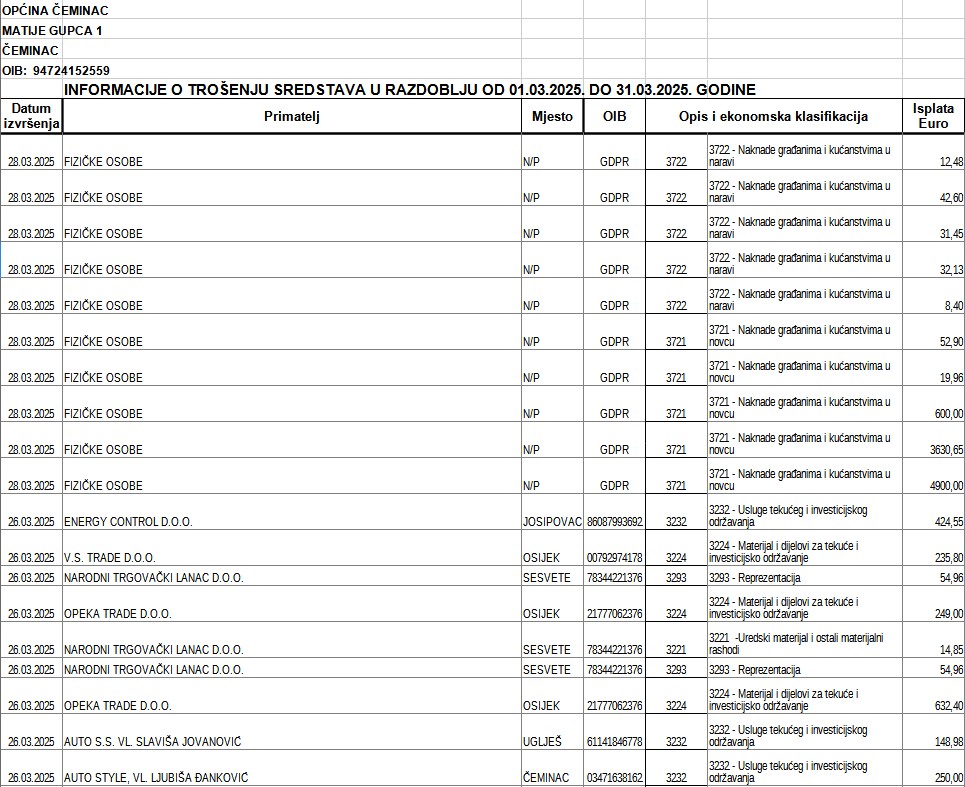Select the Isplata Euro column header
Image resolution: width=965 pixels, height=787 pixels.
[x=933, y=116]
